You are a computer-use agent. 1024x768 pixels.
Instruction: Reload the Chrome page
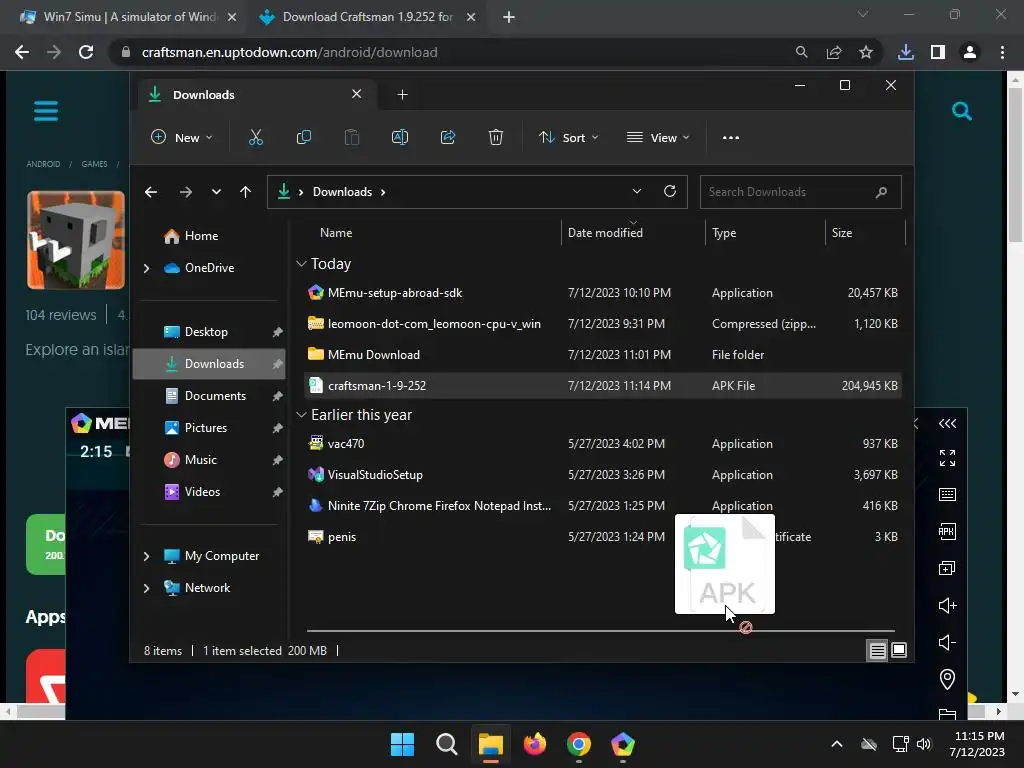(86, 52)
